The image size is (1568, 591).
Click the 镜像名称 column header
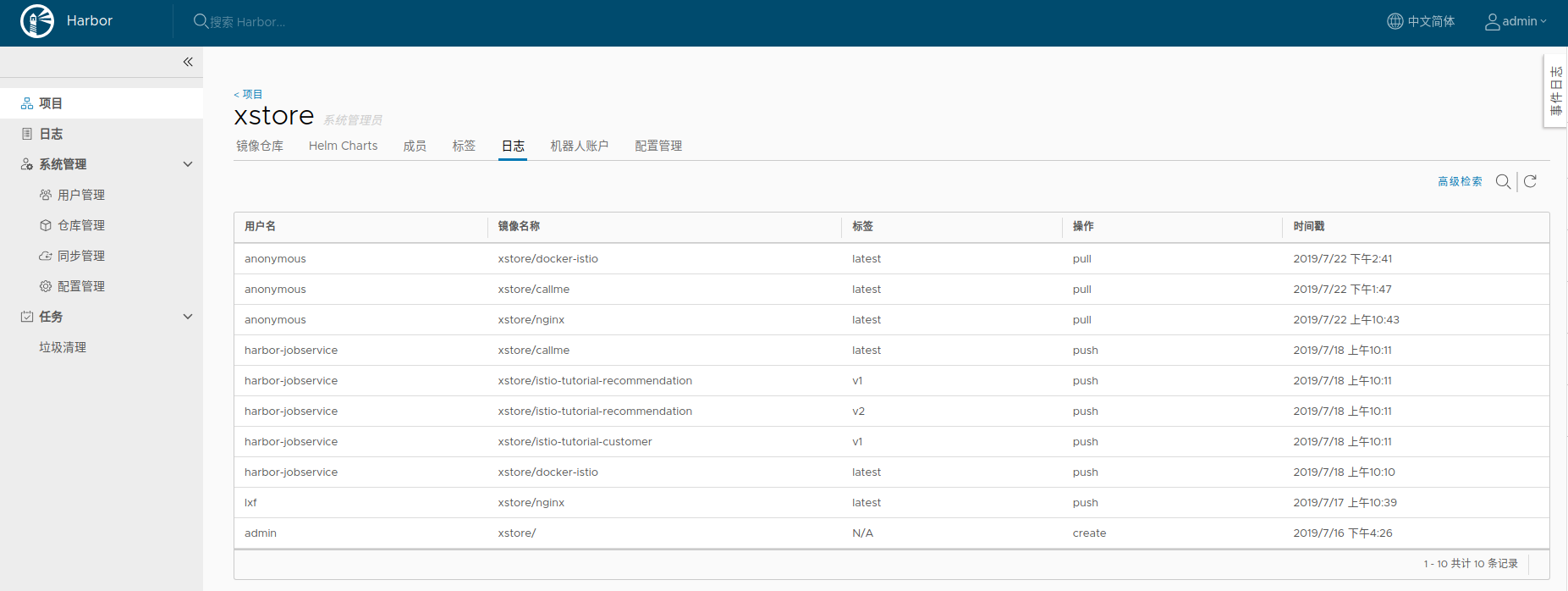(519, 226)
